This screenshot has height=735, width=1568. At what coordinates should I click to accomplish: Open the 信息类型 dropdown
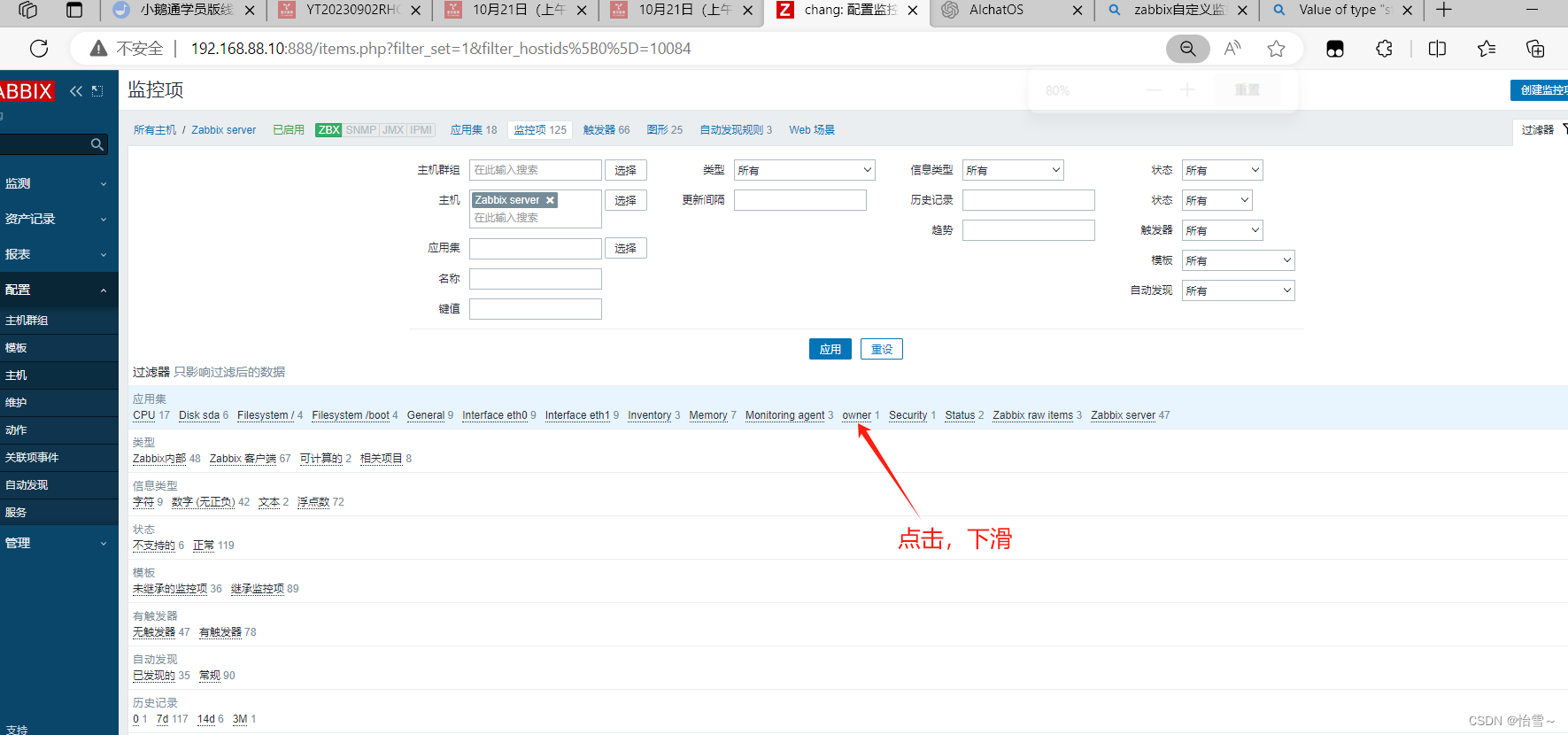point(1013,170)
